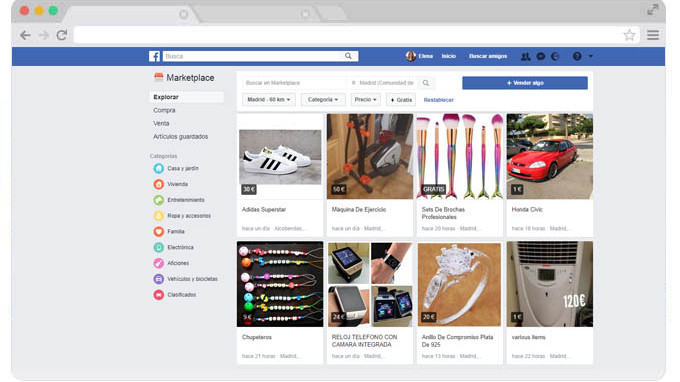The width and height of the screenshot is (680, 382).
Task: Open the Chupeteros beads photo
Action: 280,284
